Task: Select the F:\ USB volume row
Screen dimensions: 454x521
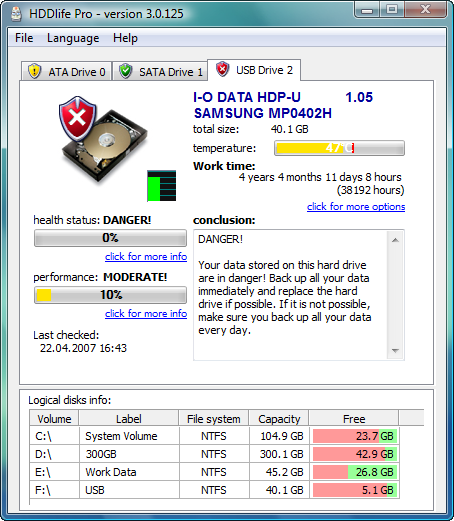Action: click(214, 490)
